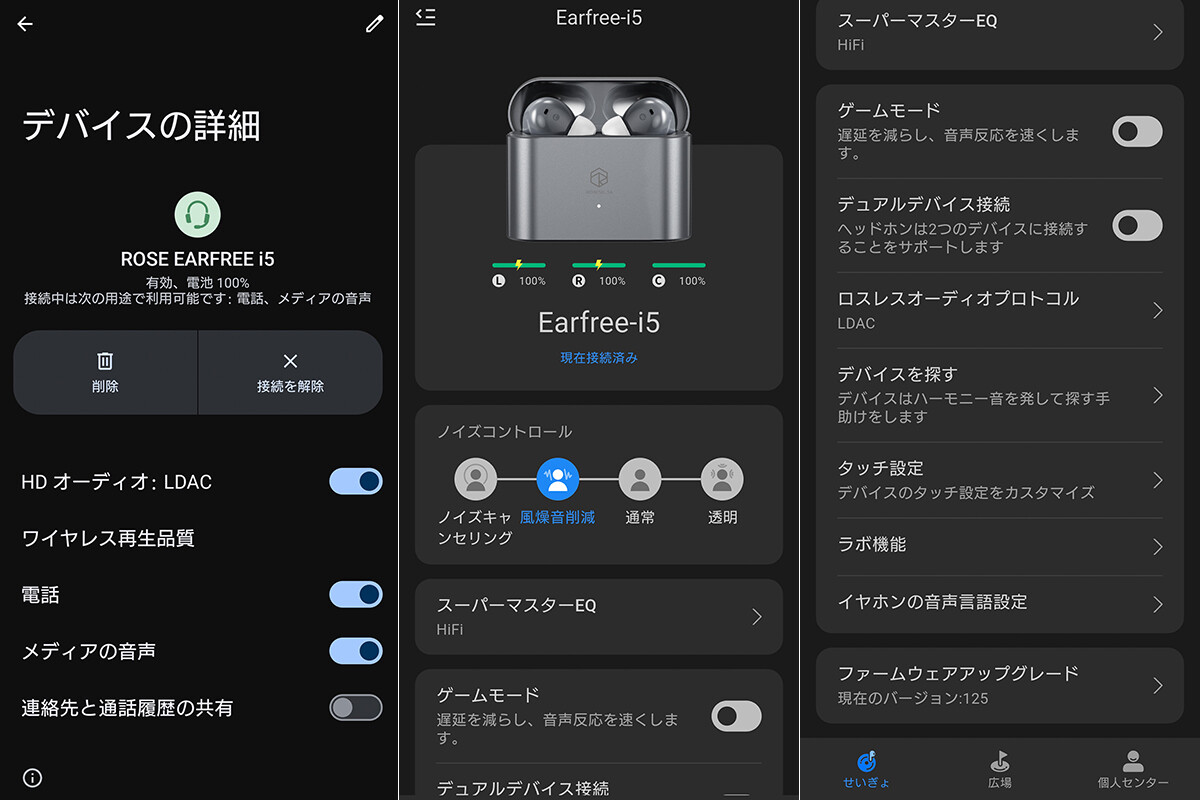Tap the case C battery indicator
Viewport: 1200px width, 800px height.
[678, 274]
